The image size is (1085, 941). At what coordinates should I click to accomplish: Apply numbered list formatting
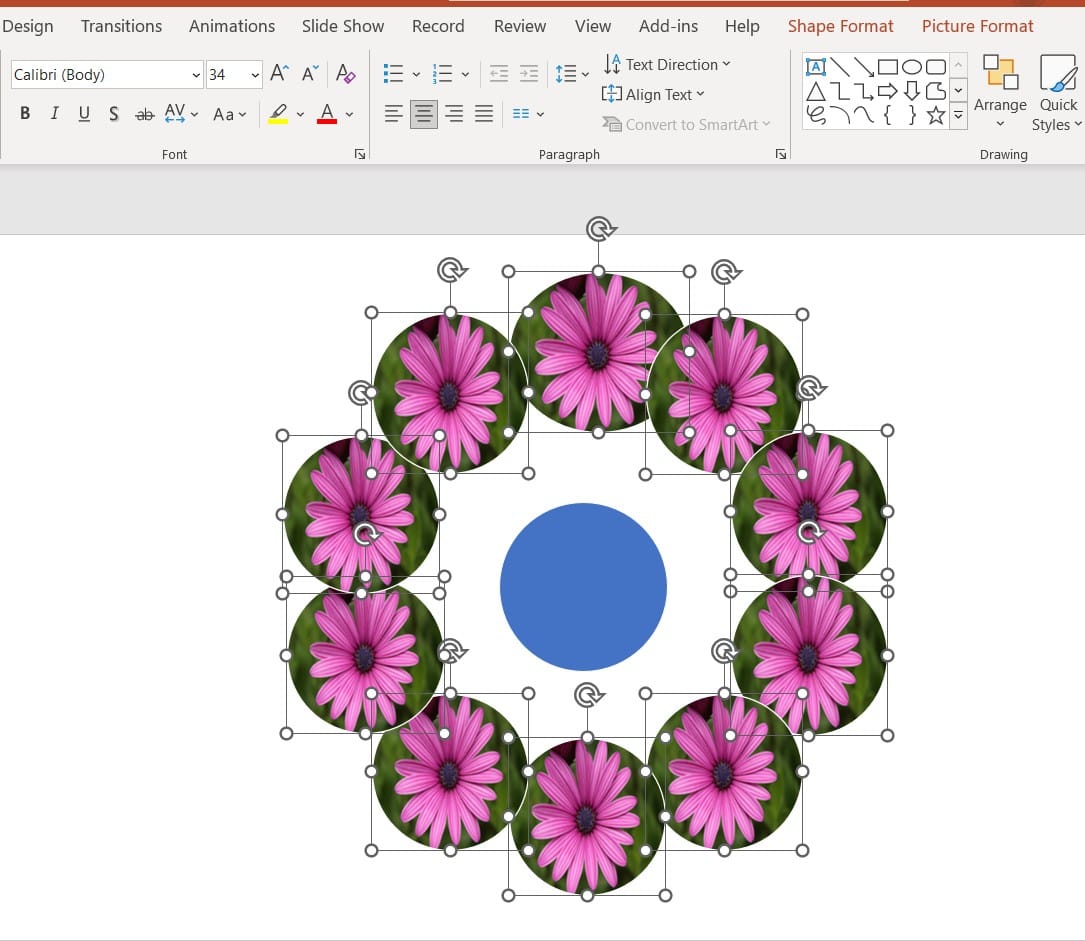pos(442,73)
